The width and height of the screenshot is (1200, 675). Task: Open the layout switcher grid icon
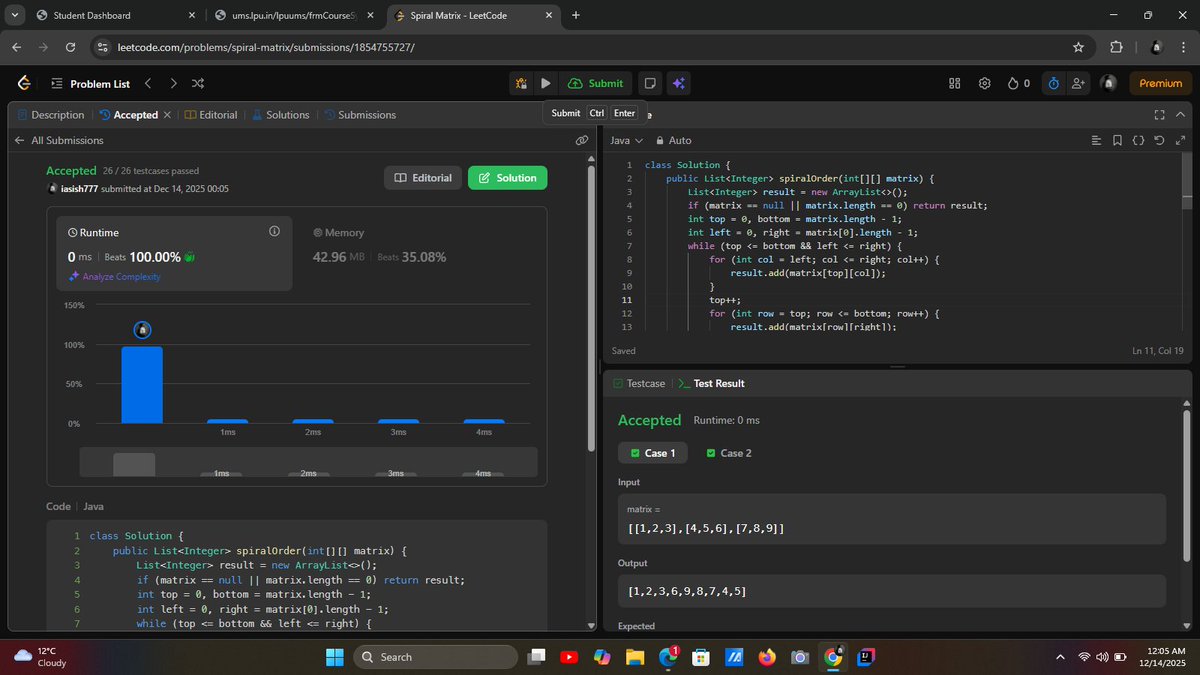(x=955, y=83)
